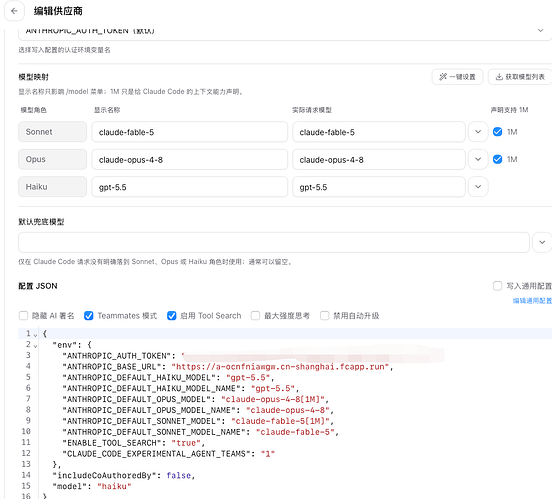The width and height of the screenshot is (552, 499).
Task: Edit the Haiku display name gpt-5.5 field
Action: (189, 187)
